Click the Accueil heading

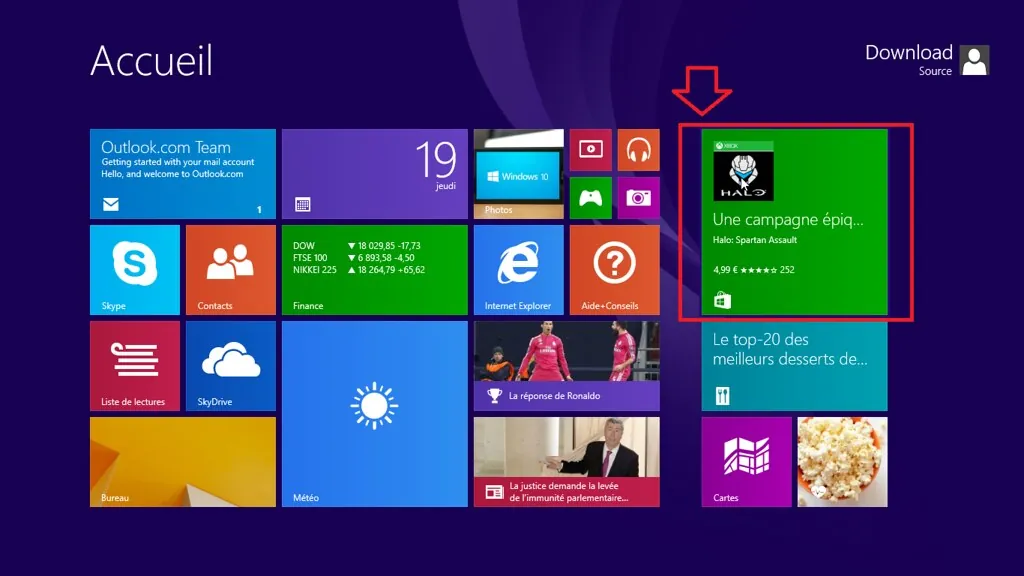[152, 61]
